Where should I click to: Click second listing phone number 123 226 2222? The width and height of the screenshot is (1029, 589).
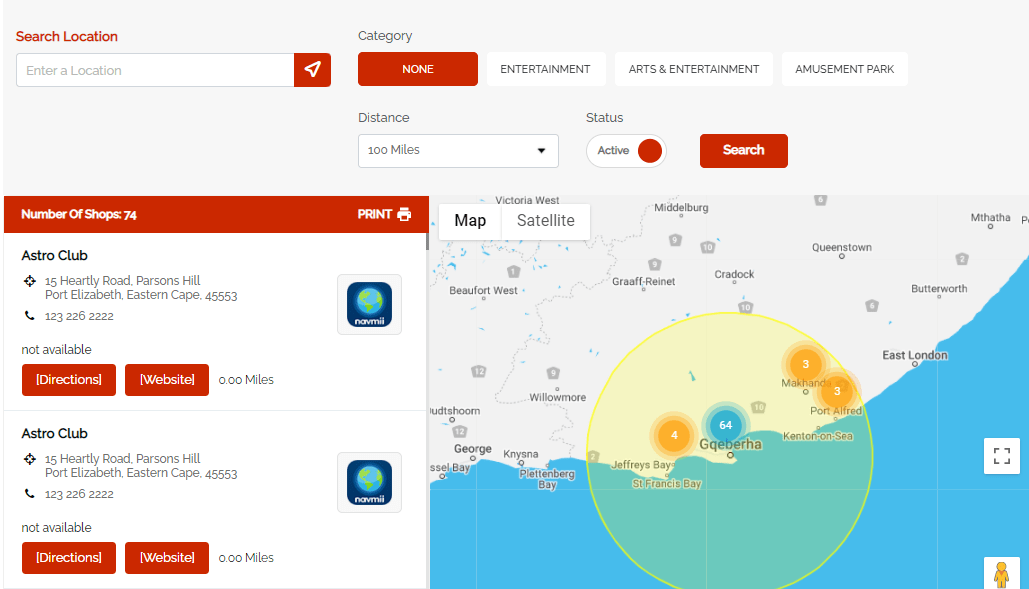(79, 494)
